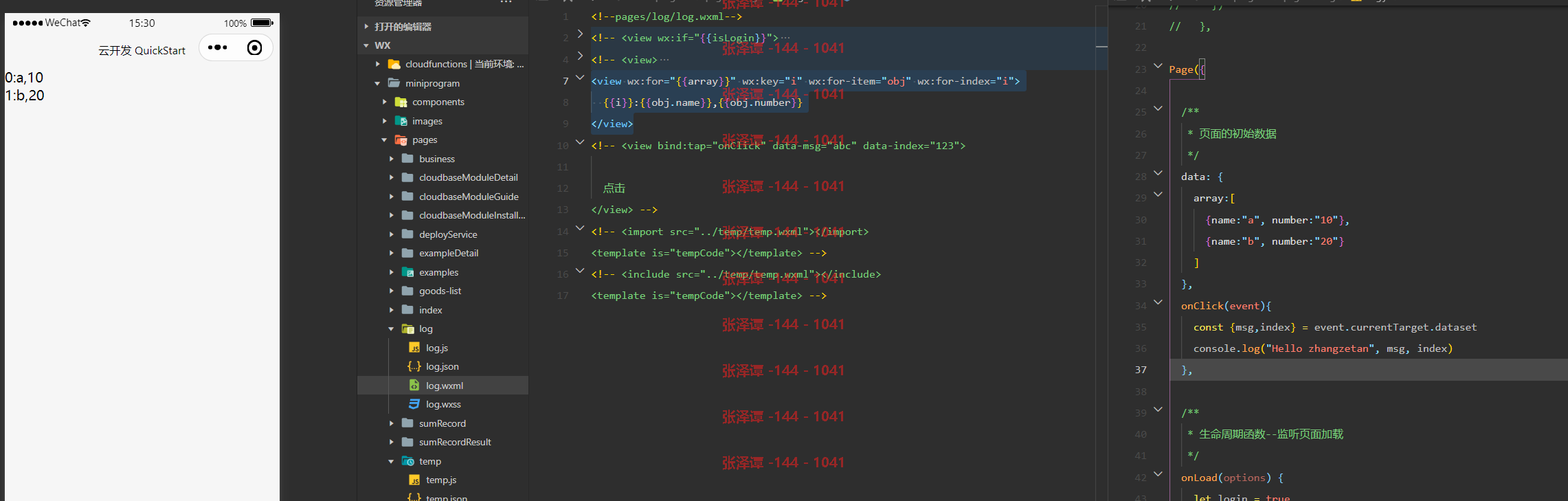Open the sumRecordResult folder
This screenshot has height=501, width=1568.
pos(455,442)
